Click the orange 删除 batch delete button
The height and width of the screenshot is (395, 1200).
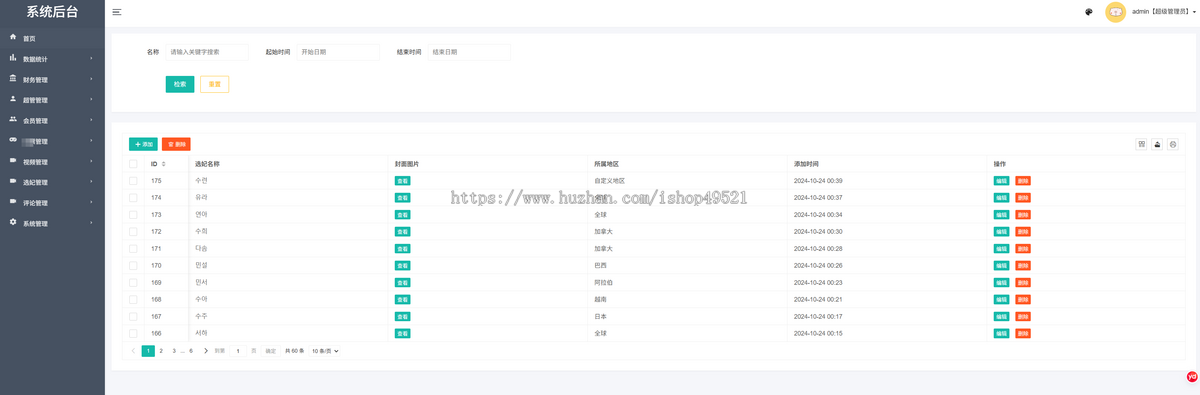(176, 144)
